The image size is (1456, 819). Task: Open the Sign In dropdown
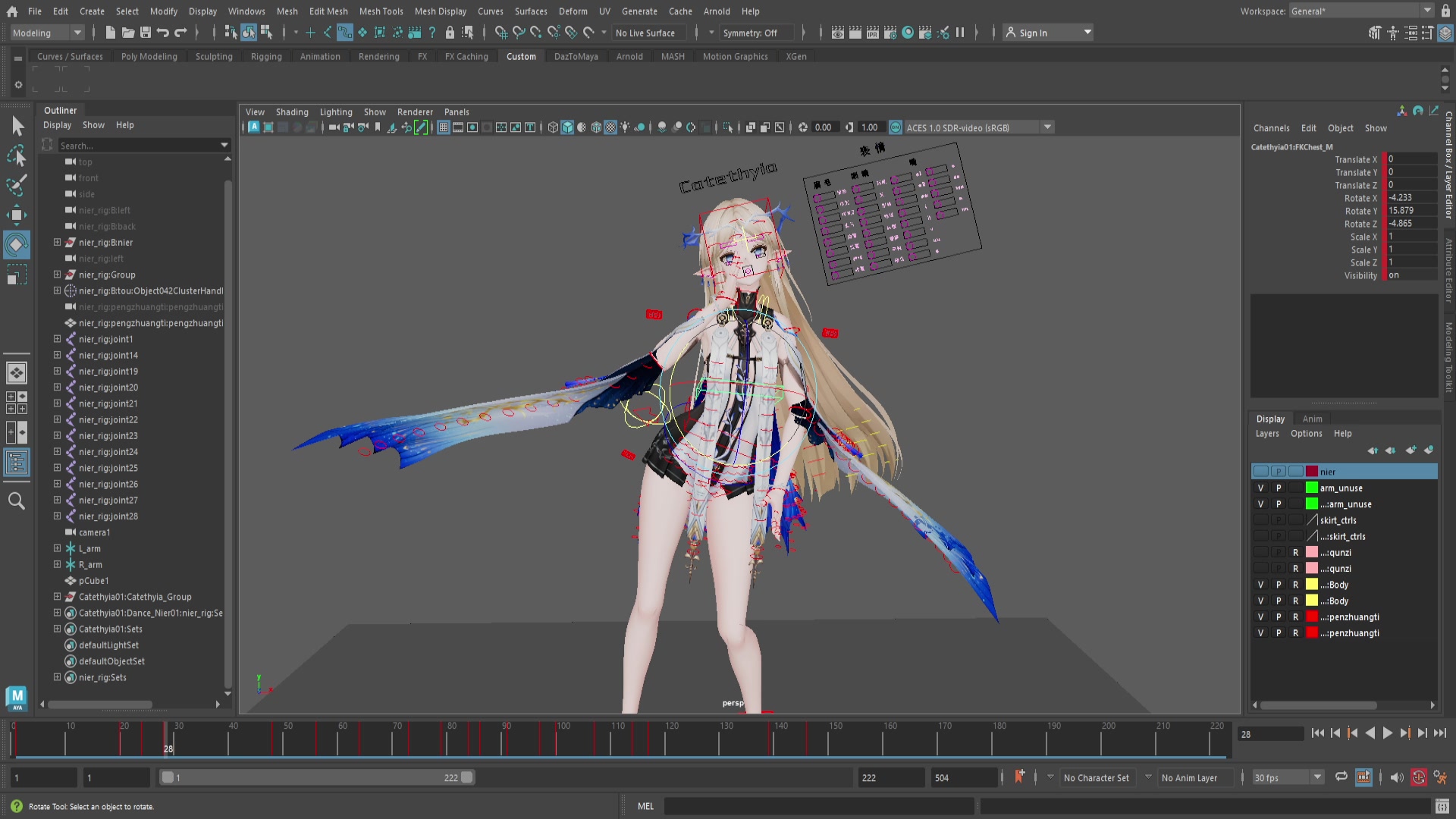click(1049, 33)
